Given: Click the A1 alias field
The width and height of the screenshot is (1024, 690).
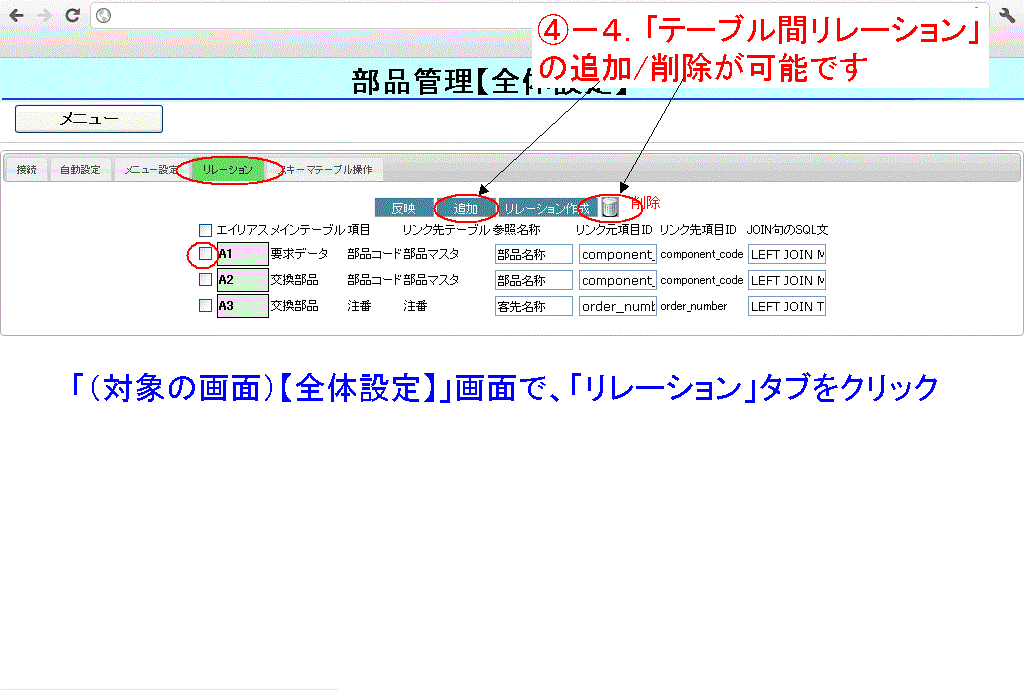Looking at the screenshot, I should point(242,254).
